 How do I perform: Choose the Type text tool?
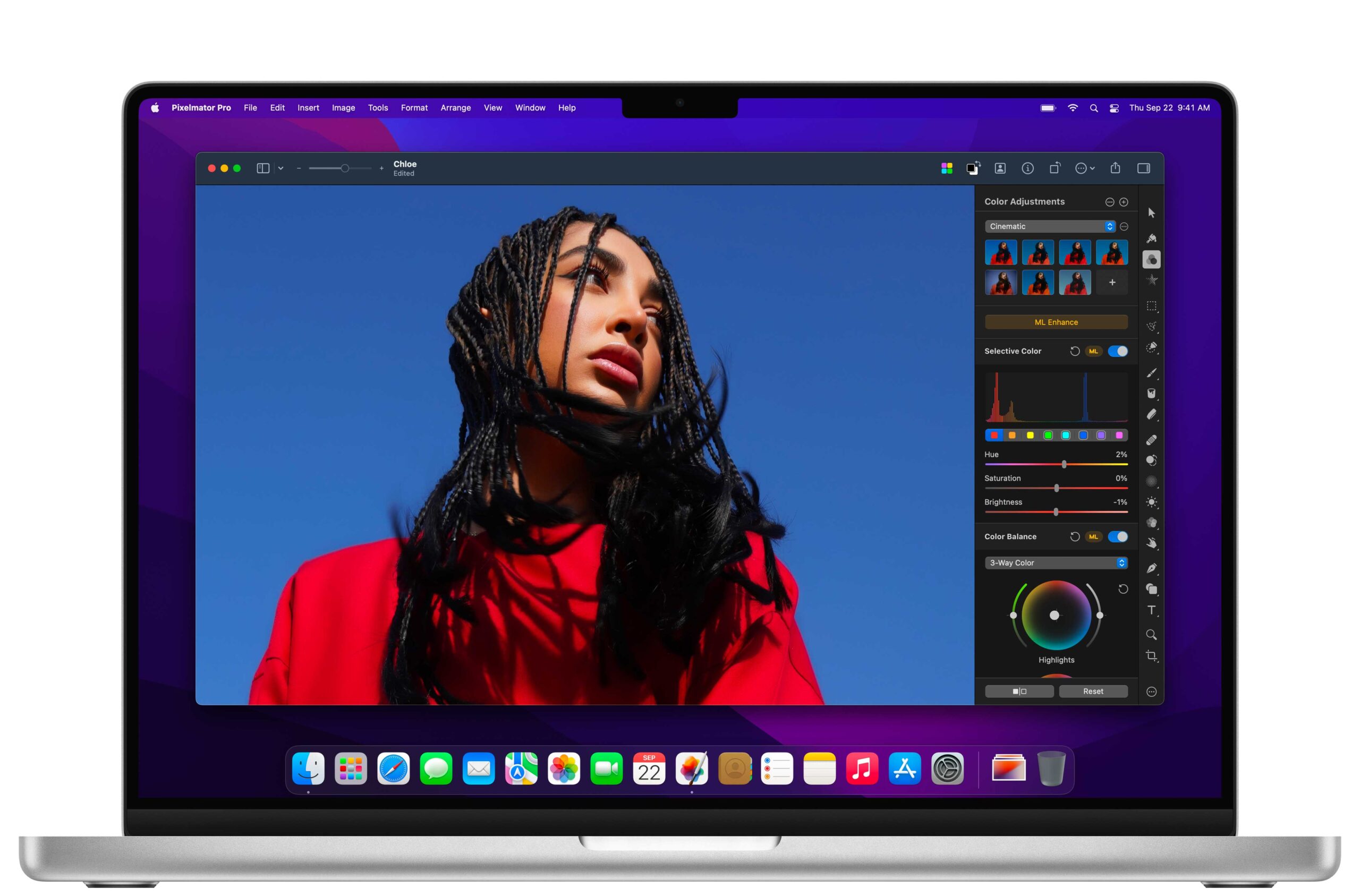tap(1151, 610)
